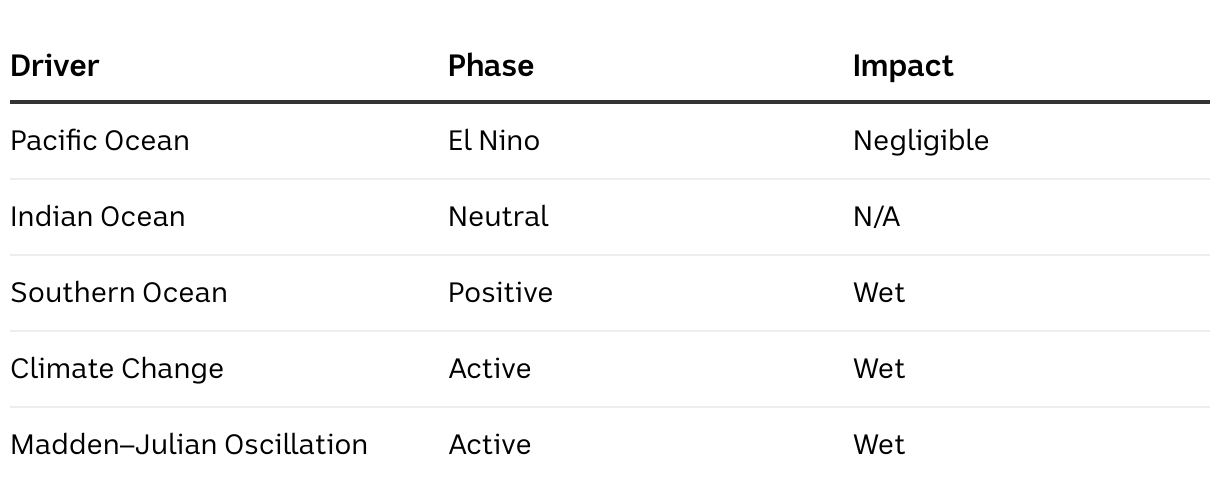The width and height of the screenshot is (1220, 492).
Task: Click the Phase column header
Action: (x=490, y=66)
